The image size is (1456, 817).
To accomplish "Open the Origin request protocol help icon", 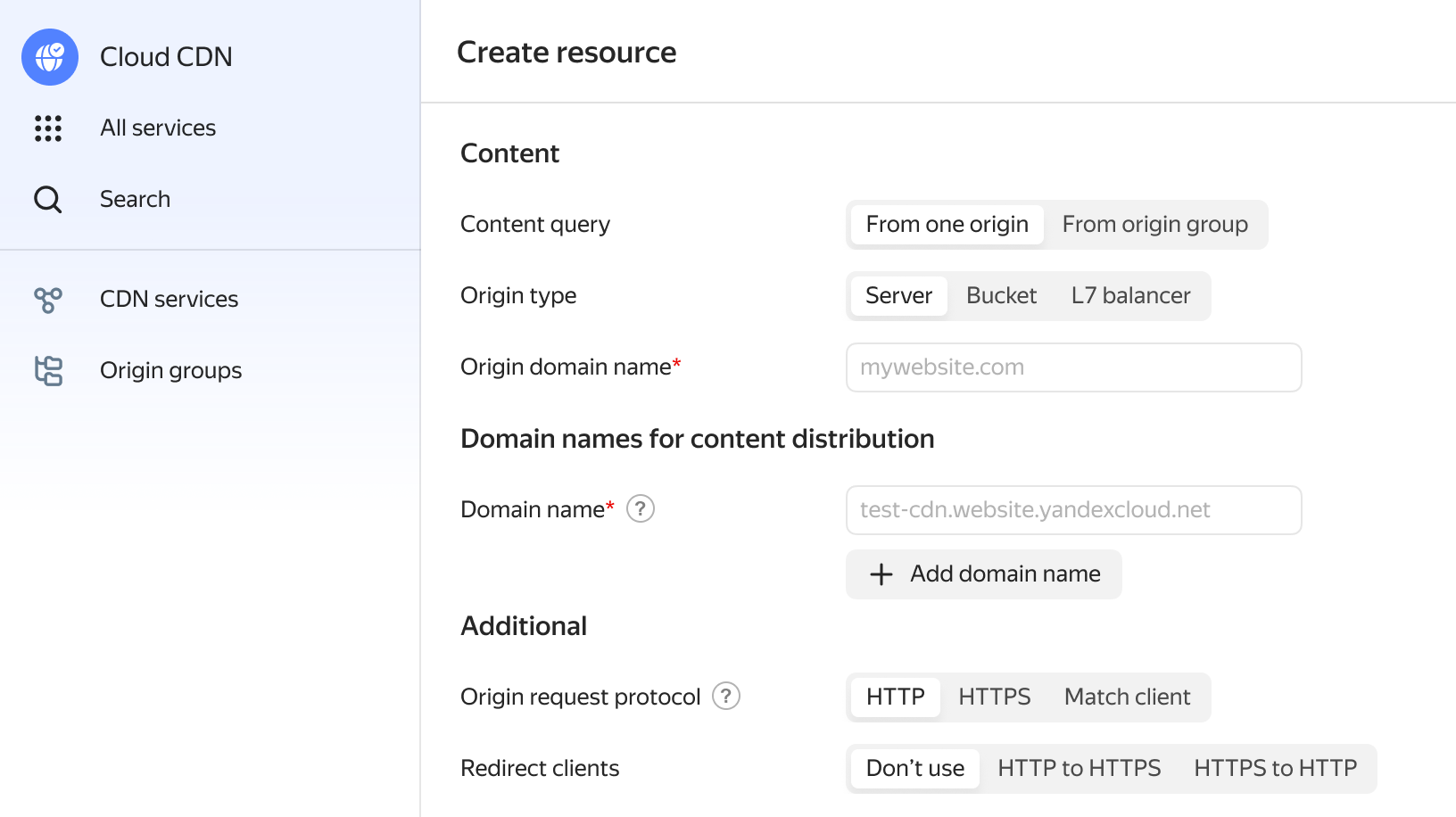I will tap(725, 697).
